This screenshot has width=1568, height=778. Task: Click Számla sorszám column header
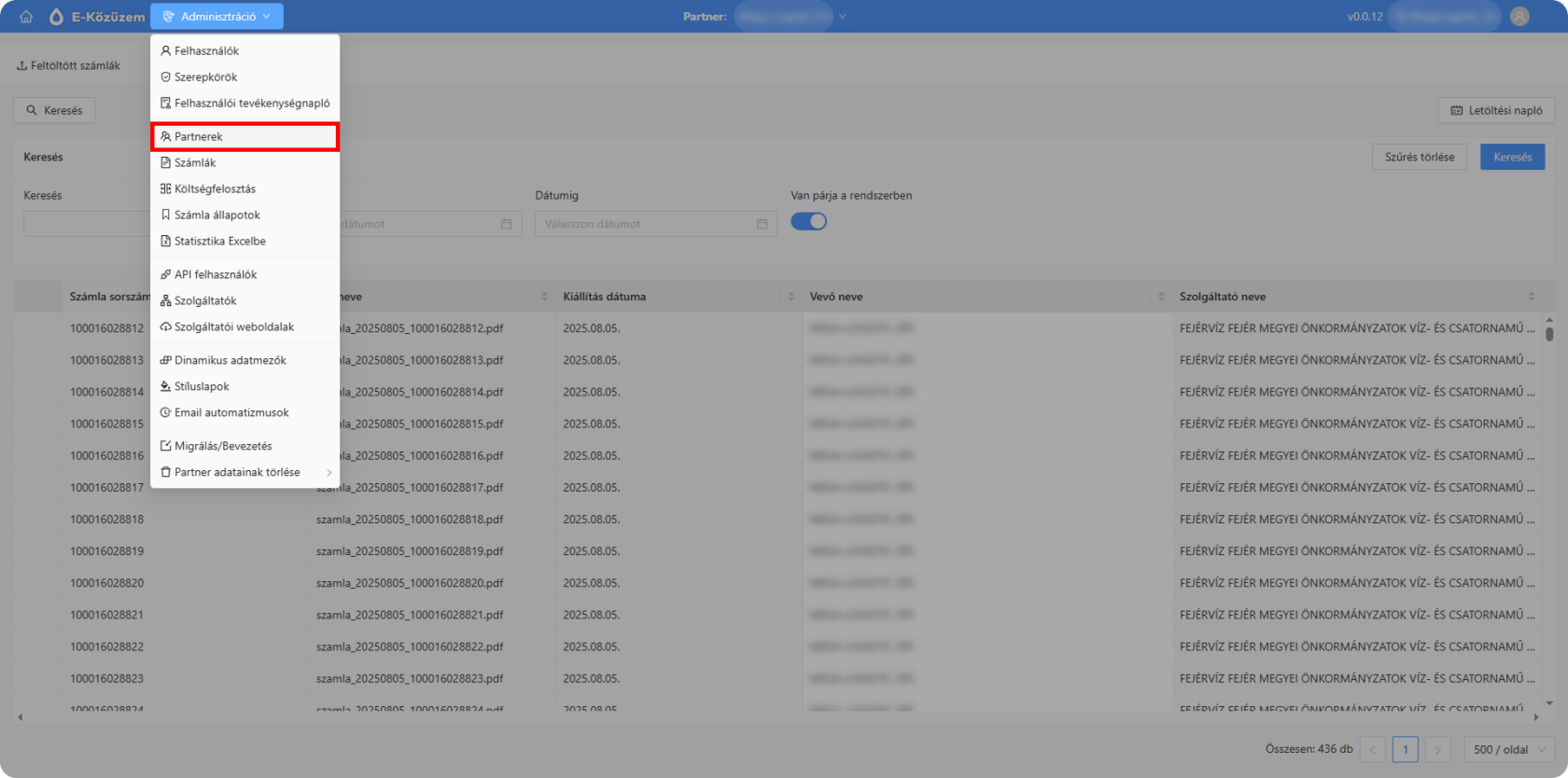coord(110,297)
